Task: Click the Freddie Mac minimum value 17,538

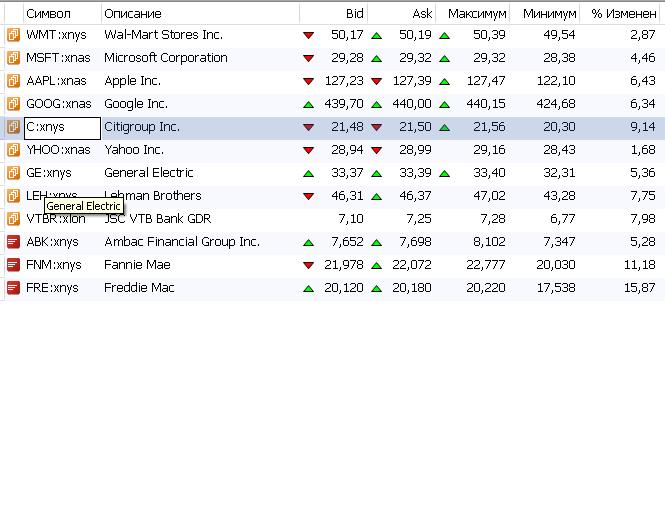Action: (556, 288)
